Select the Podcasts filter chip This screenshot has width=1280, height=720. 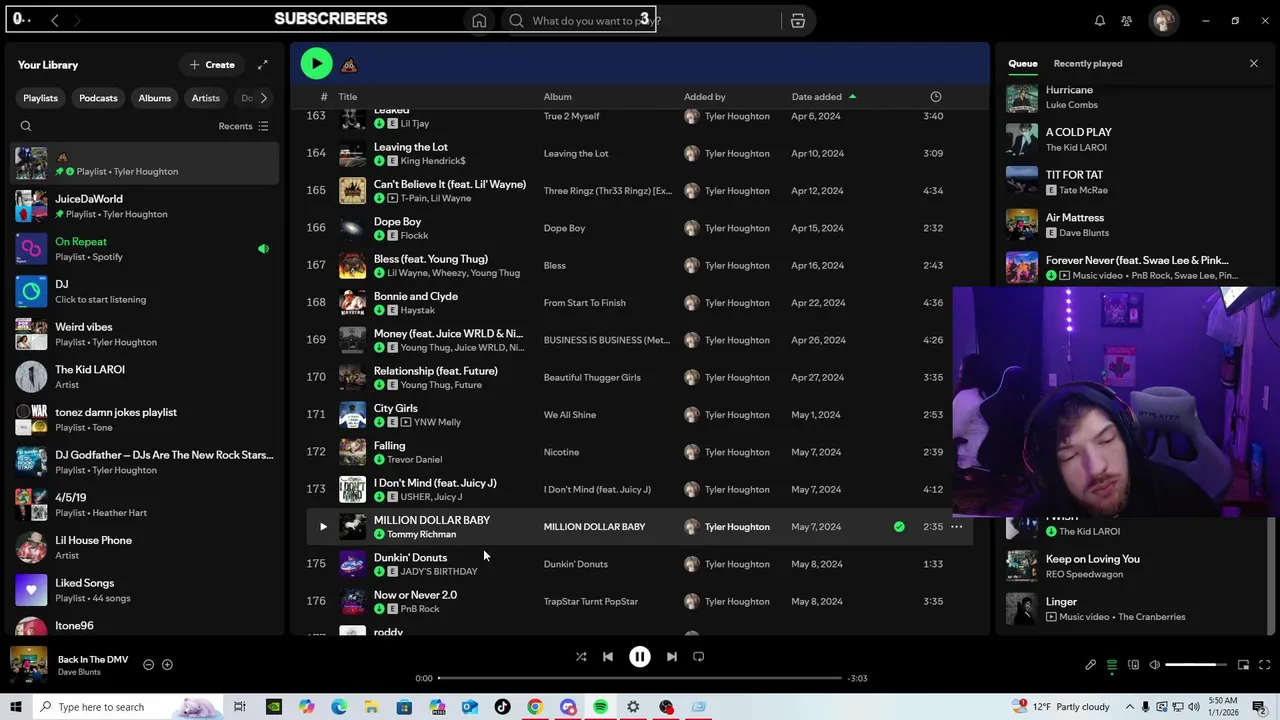[x=98, y=98]
